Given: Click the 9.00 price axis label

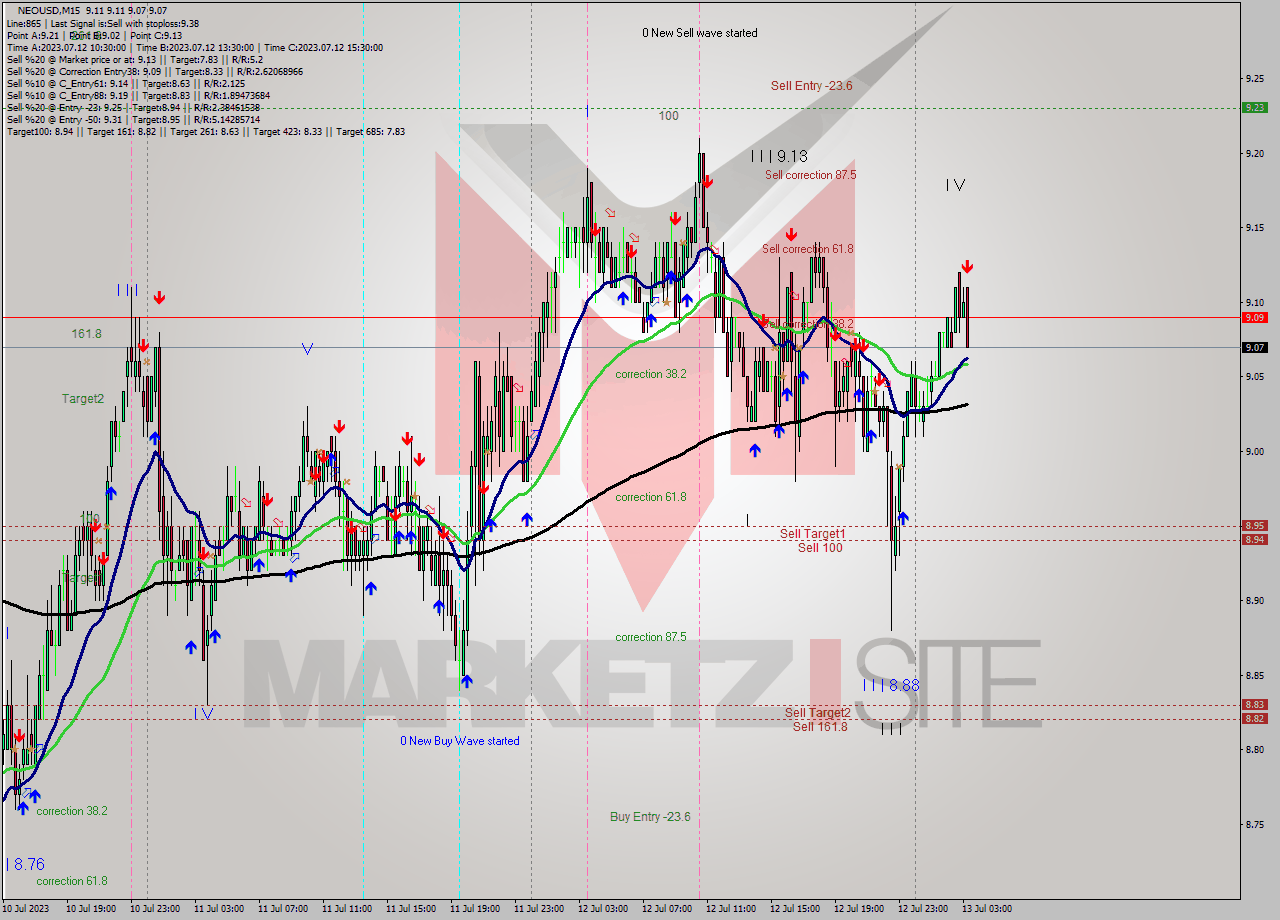Looking at the screenshot, I should 1256,451.
